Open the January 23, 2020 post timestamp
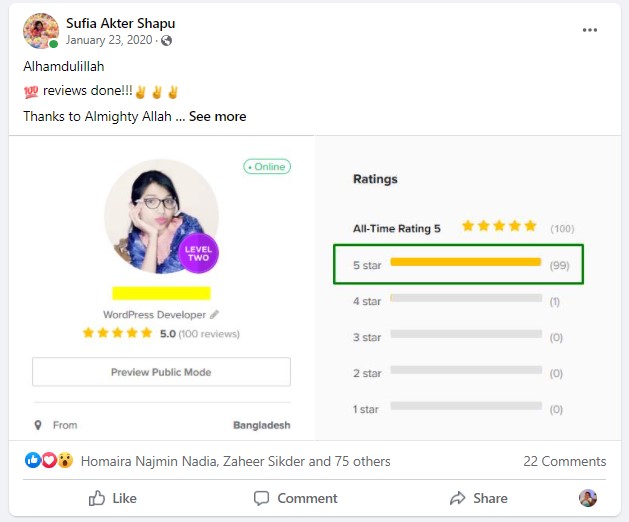This screenshot has width=629, height=522. (111, 41)
